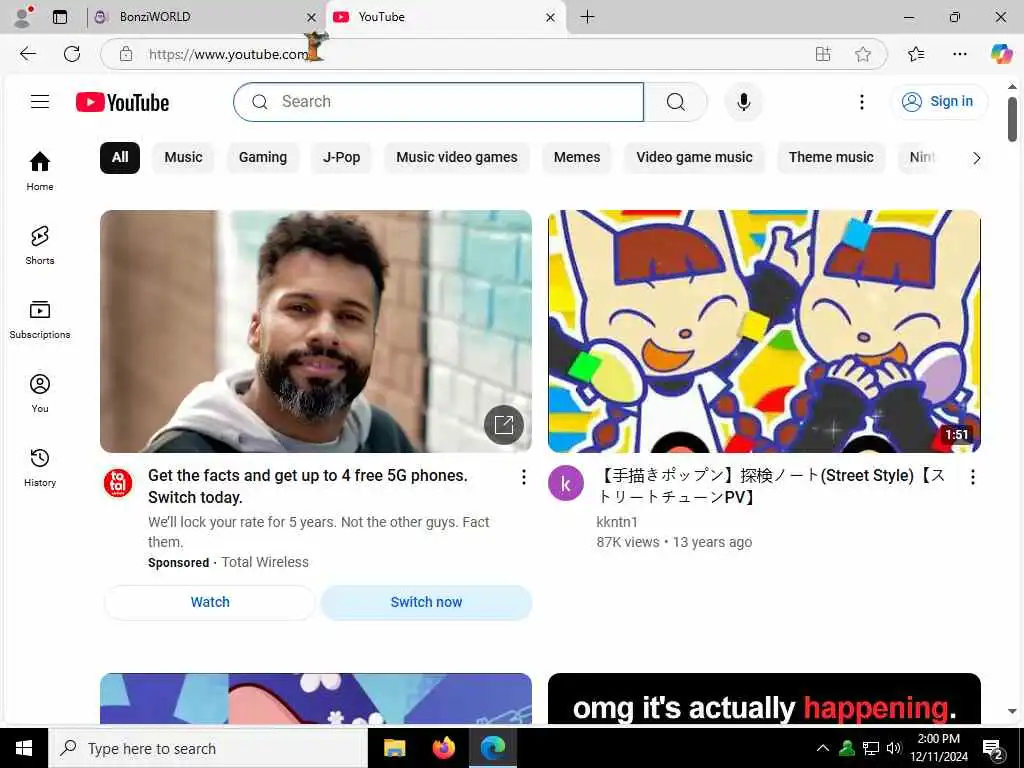Click the browser back arrow
Viewport: 1024px width, 768px height.
tap(27, 54)
